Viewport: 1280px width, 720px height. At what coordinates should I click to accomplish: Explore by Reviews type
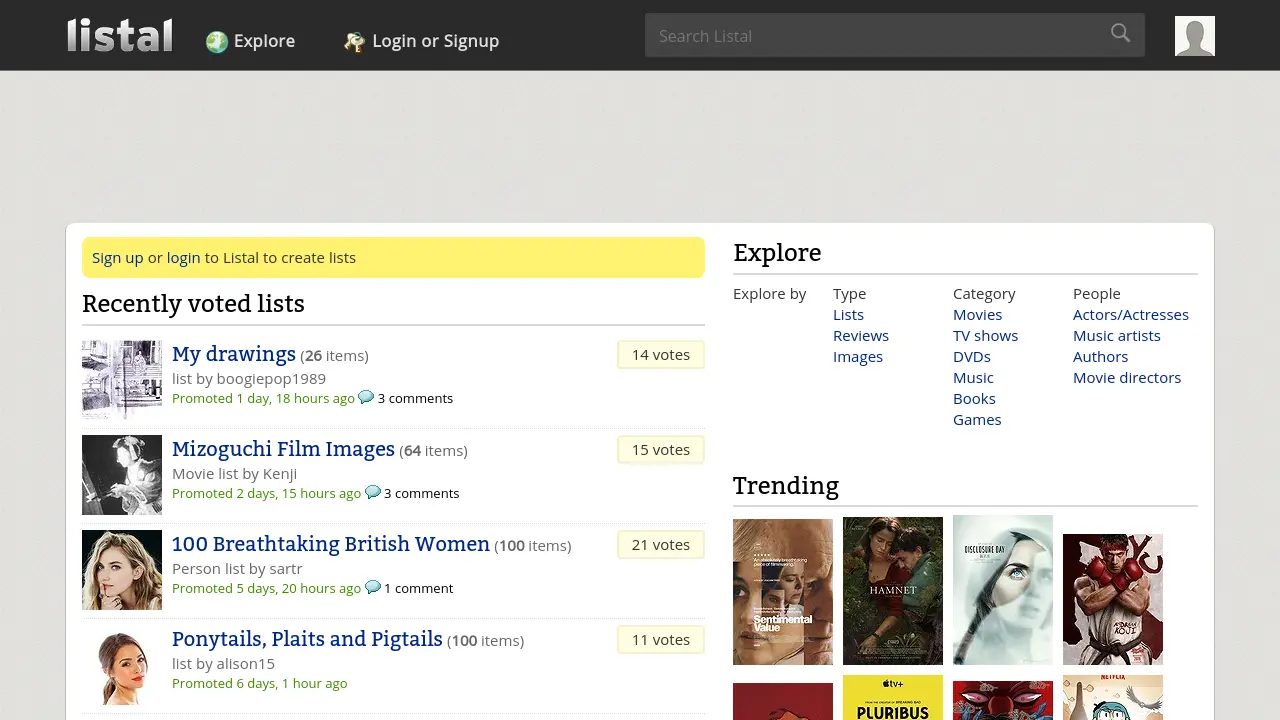click(x=861, y=335)
